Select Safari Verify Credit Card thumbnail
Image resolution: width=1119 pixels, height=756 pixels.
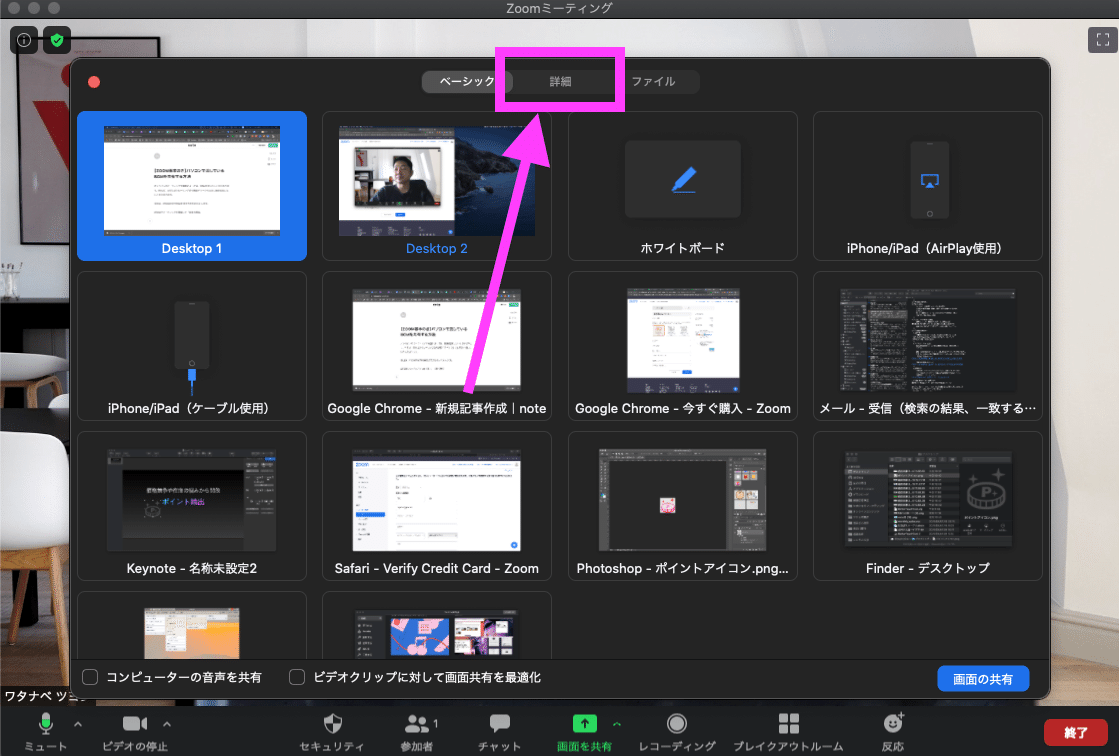point(437,505)
